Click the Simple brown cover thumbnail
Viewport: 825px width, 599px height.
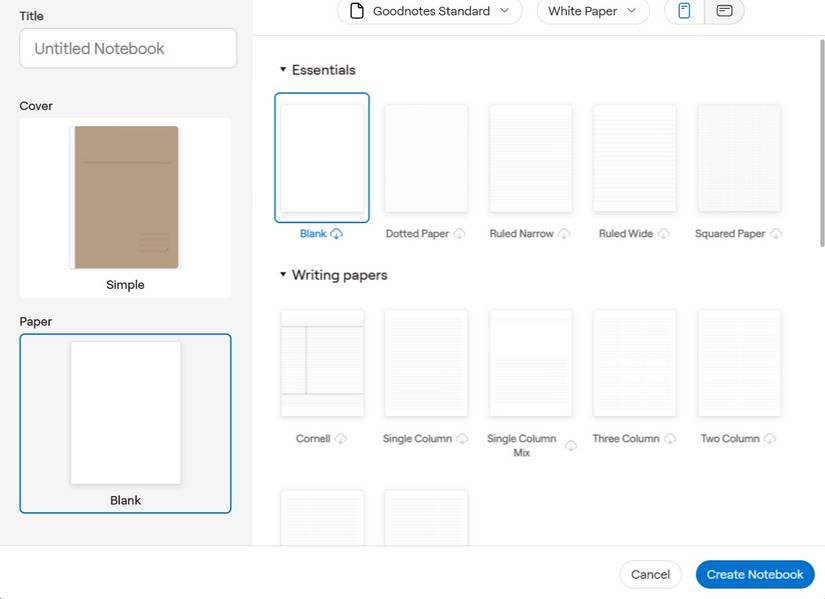tap(125, 196)
